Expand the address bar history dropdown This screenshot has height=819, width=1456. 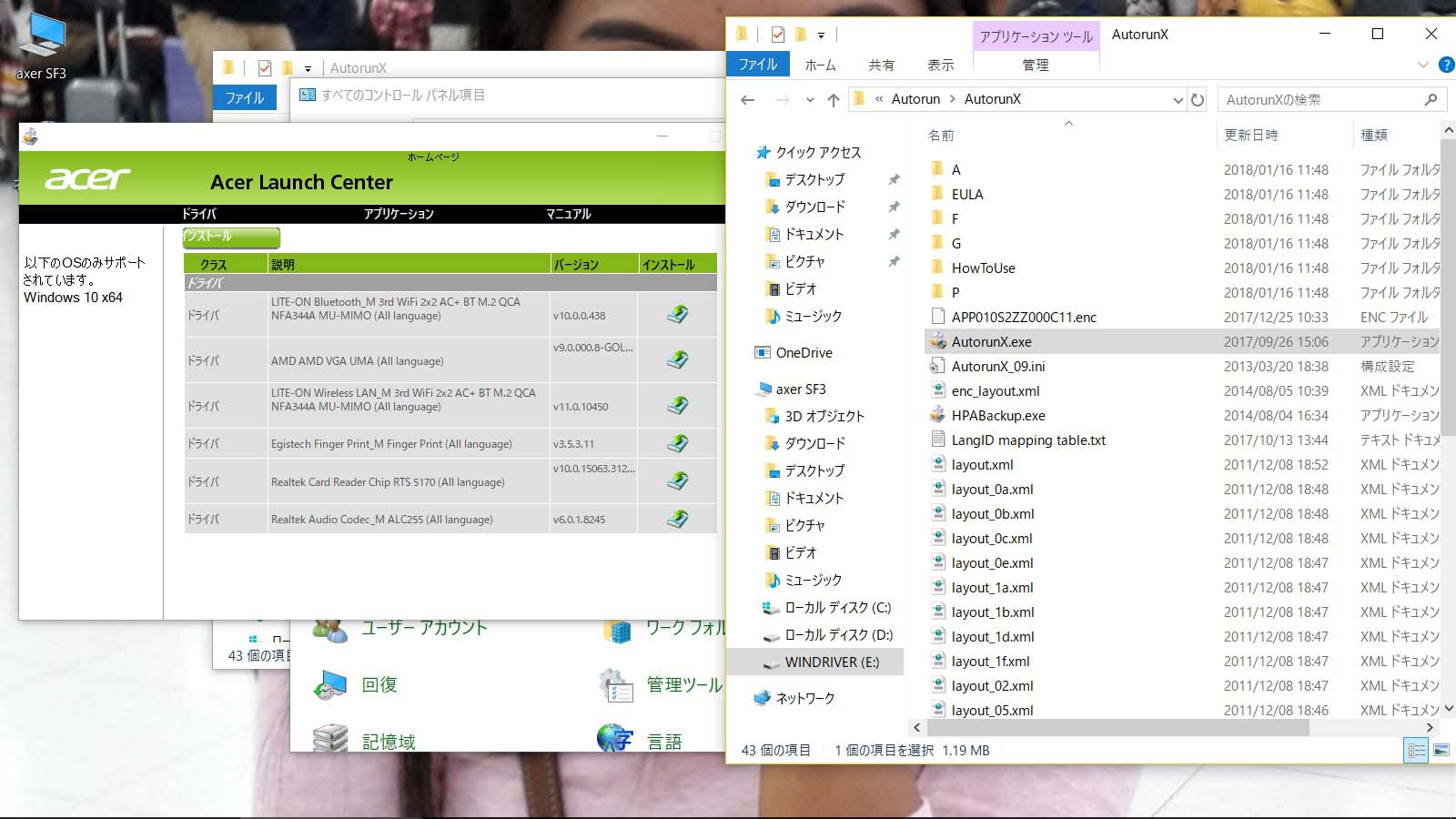[x=1178, y=100]
